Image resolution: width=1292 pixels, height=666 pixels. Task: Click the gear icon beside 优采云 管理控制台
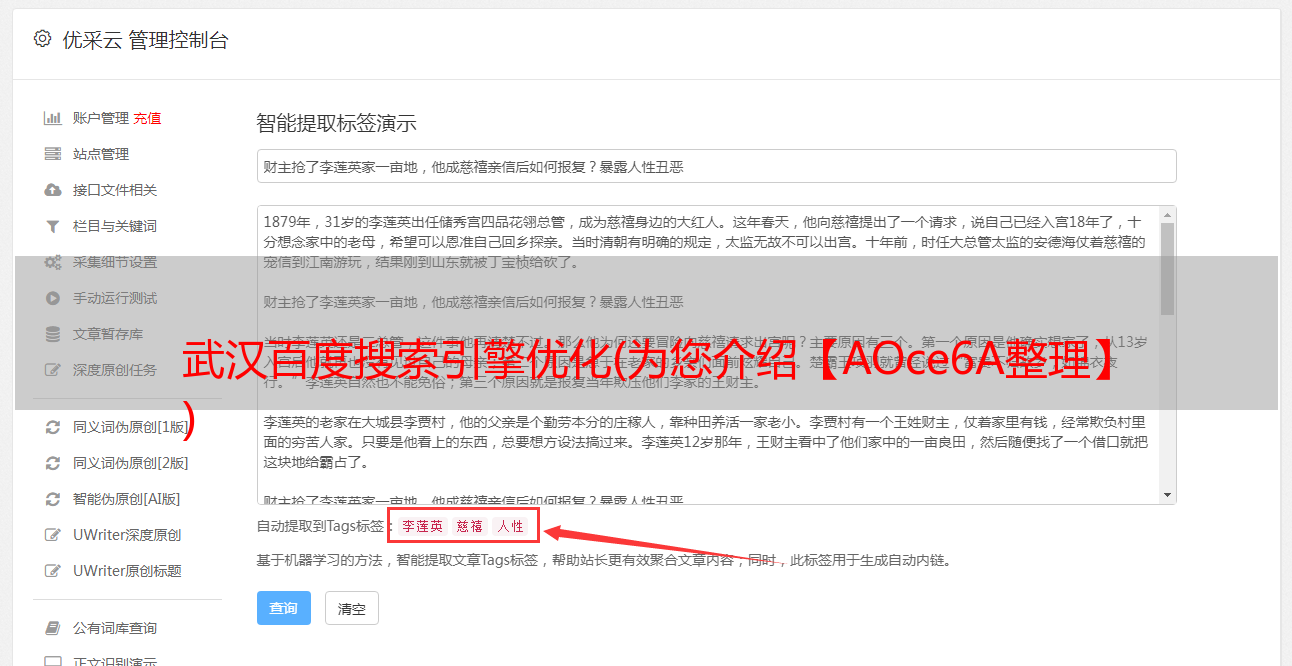coord(42,40)
